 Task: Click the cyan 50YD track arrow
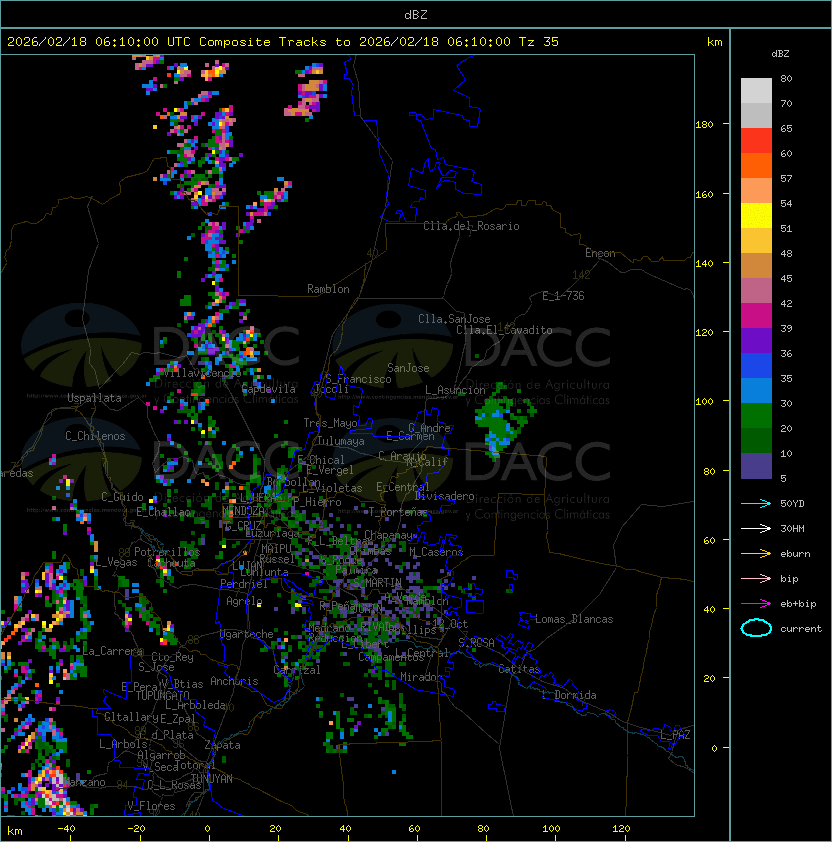(756, 504)
